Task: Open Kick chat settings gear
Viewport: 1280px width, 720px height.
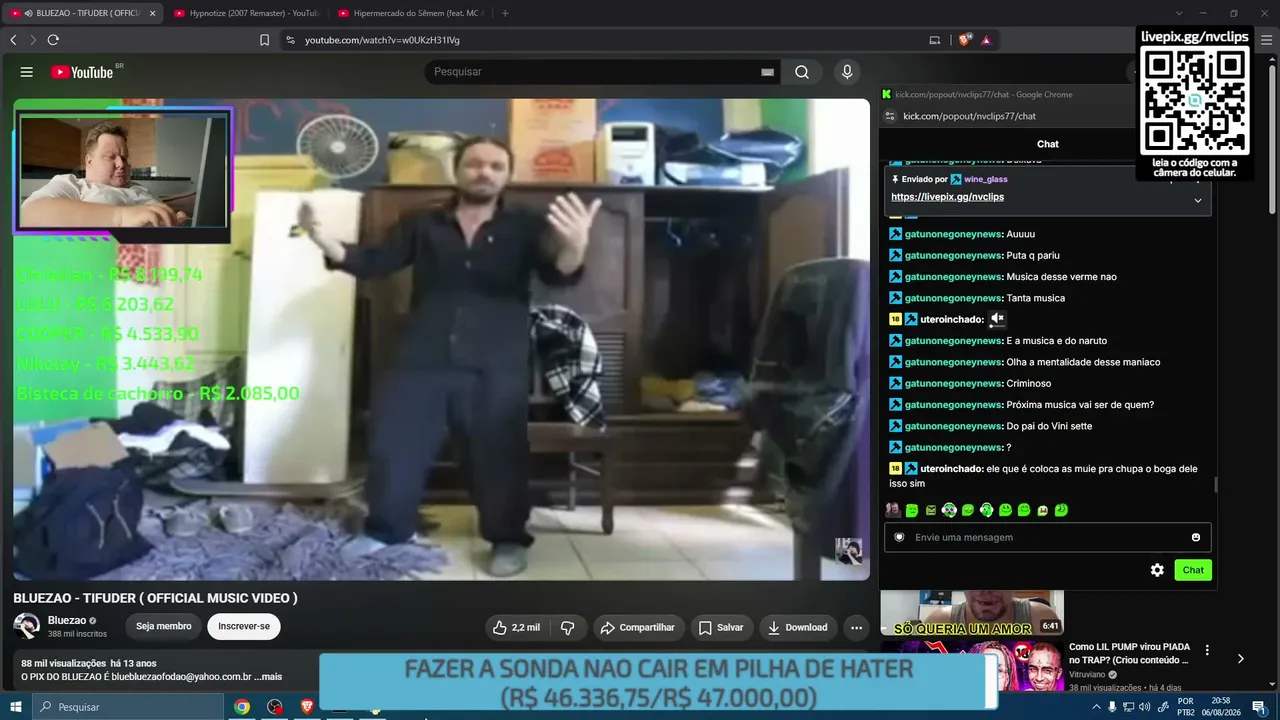Action: click(1157, 570)
